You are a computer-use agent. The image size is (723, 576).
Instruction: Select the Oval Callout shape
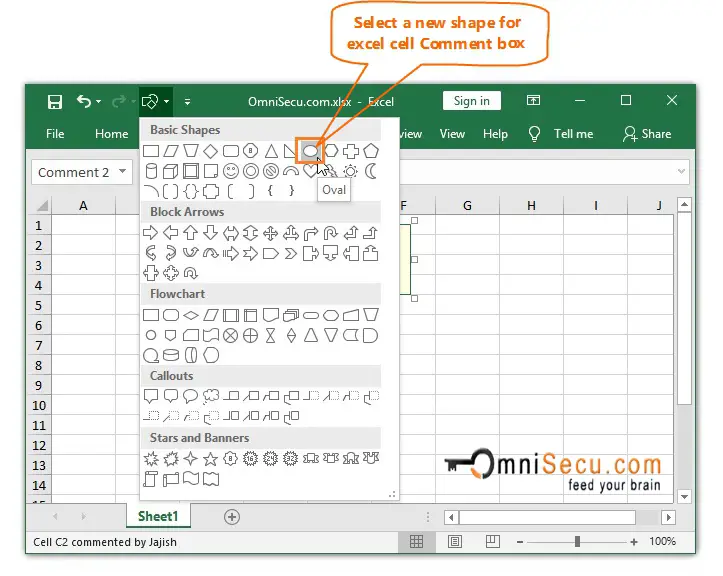click(x=190, y=396)
